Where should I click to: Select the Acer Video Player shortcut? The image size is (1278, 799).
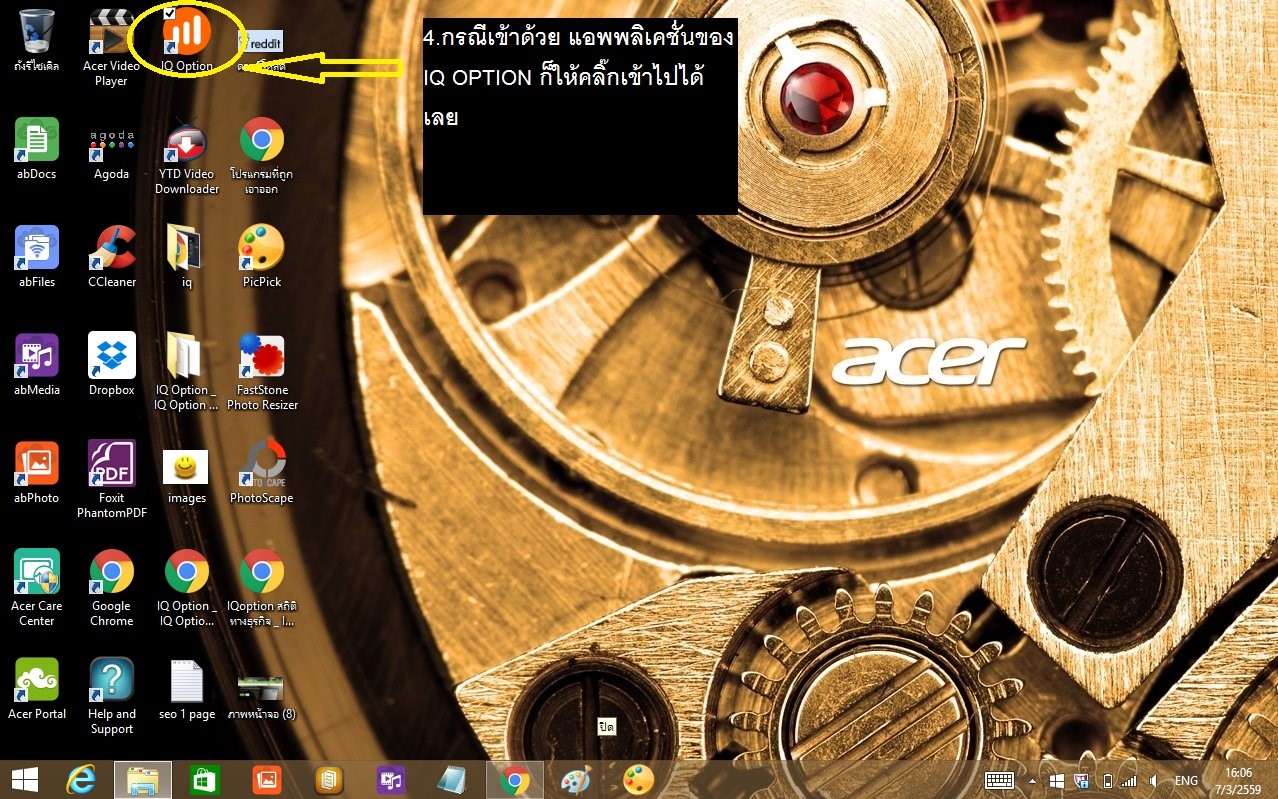pos(111,31)
